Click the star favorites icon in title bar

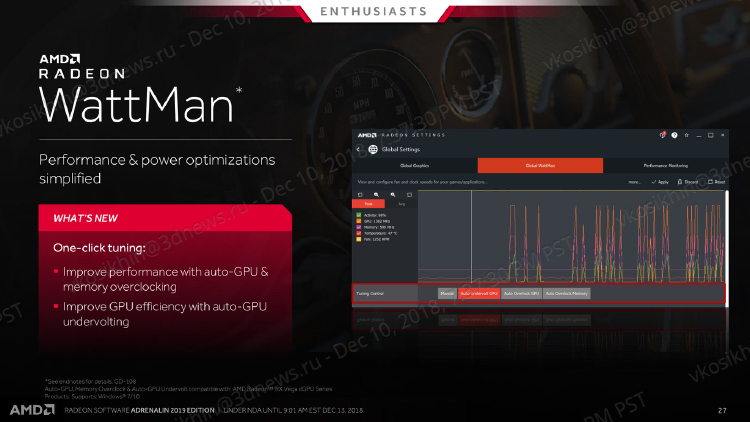[686, 135]
